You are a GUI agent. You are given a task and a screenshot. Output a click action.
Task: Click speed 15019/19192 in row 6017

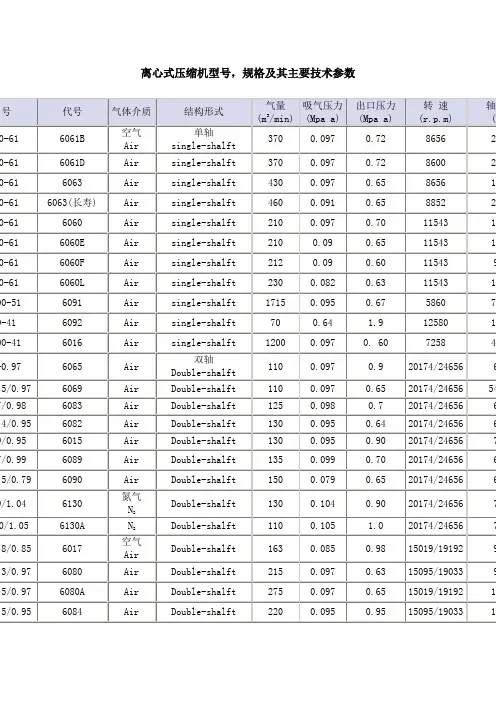coord(436,549)
